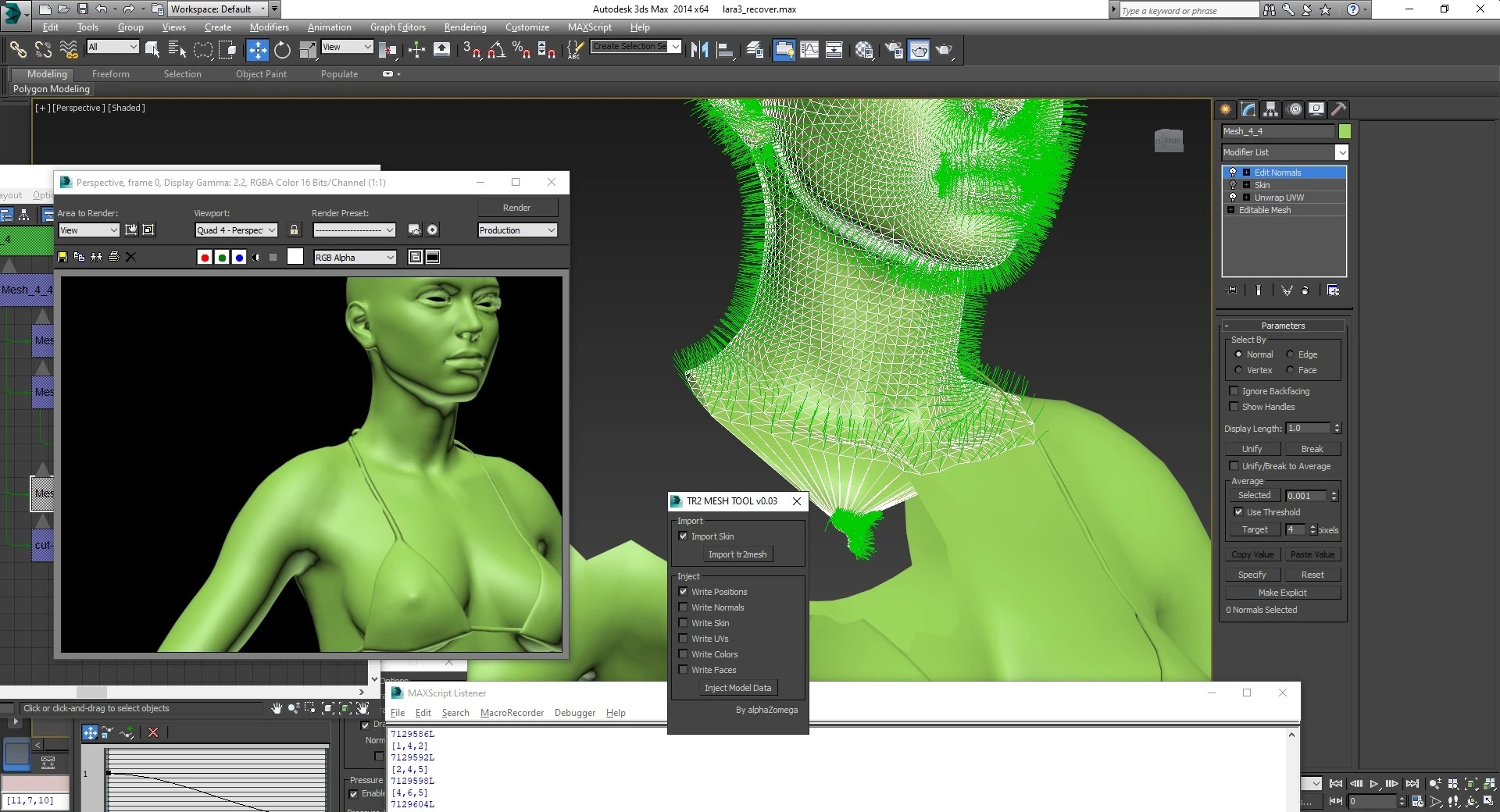Save the scene file from quick toolbar

82,9
